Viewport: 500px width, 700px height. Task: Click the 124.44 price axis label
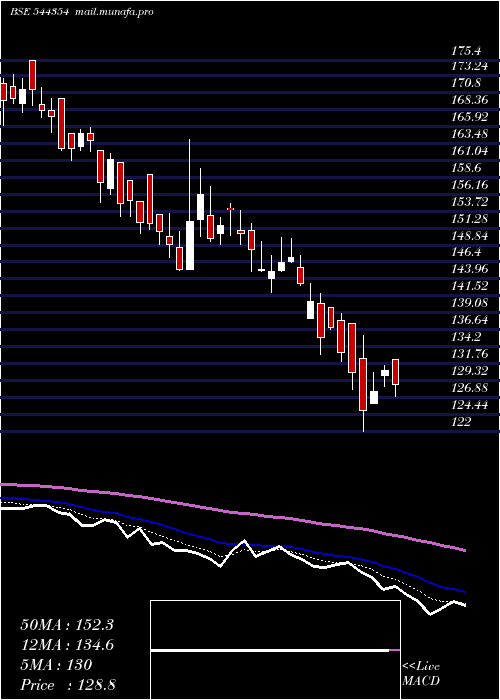470,405
